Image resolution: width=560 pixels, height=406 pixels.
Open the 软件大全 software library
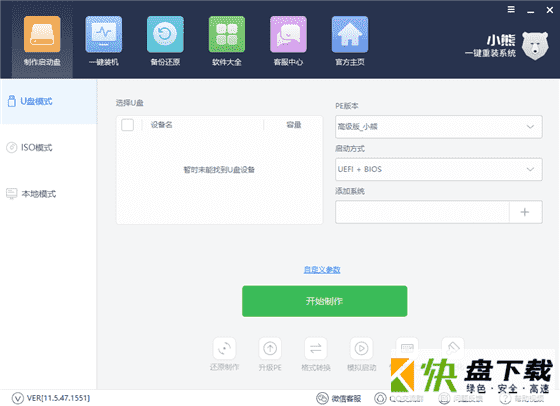pos(227,41)
